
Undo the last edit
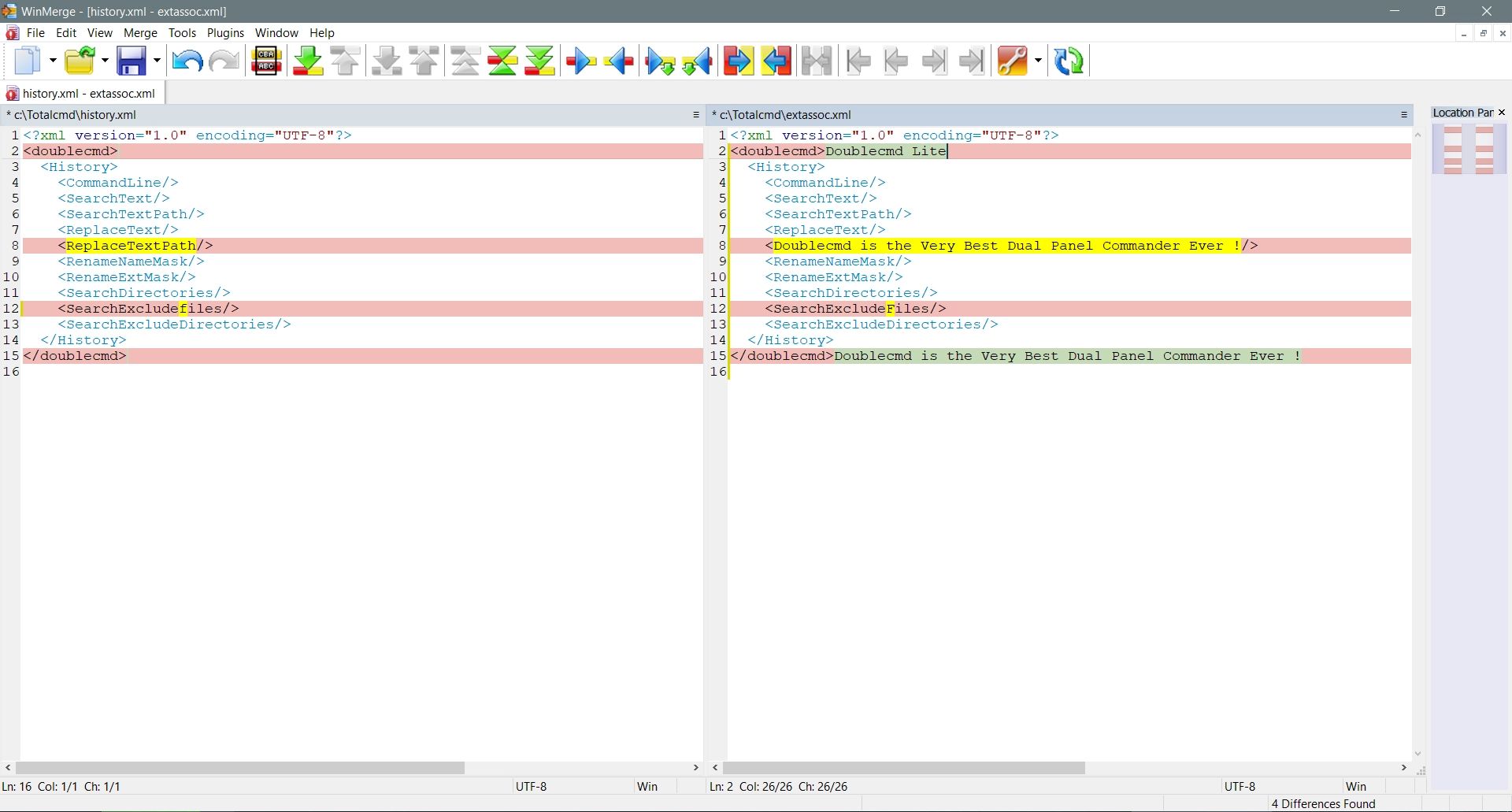pyautogui.click(x=187, y=61)
